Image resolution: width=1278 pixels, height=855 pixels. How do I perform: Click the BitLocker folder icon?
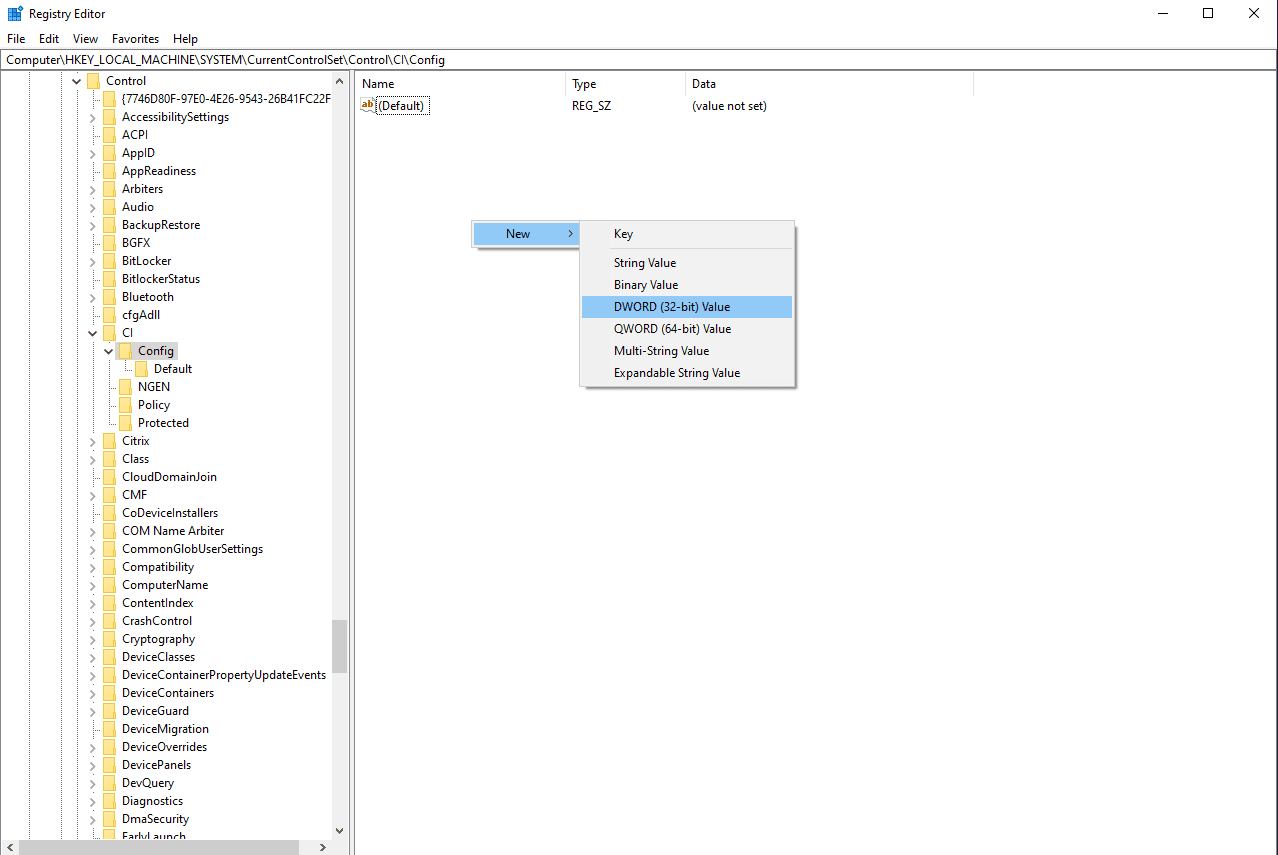[x=109, y=261]
